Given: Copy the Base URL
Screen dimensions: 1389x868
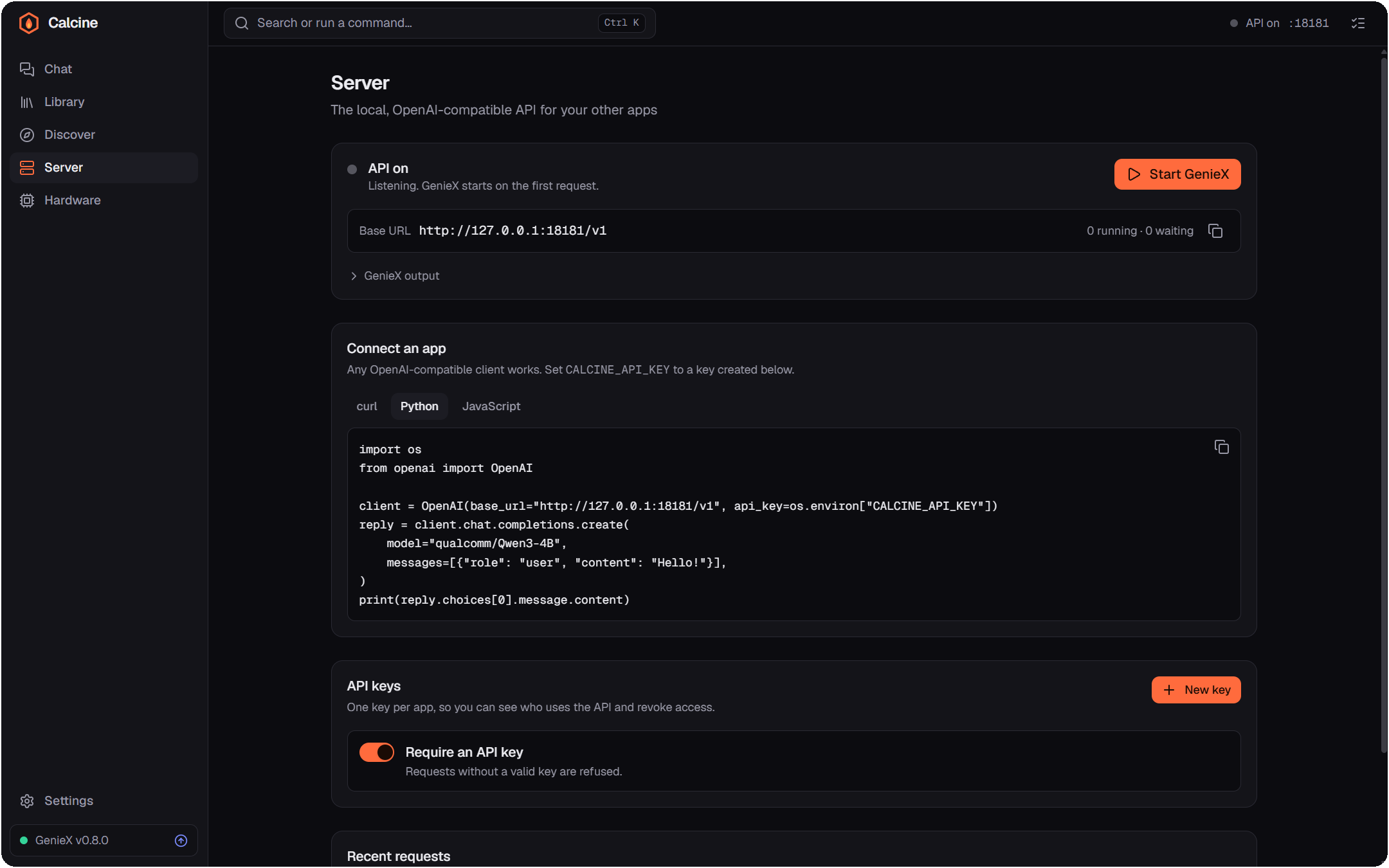Looking at the screenshot, I should coord(1215,231).
